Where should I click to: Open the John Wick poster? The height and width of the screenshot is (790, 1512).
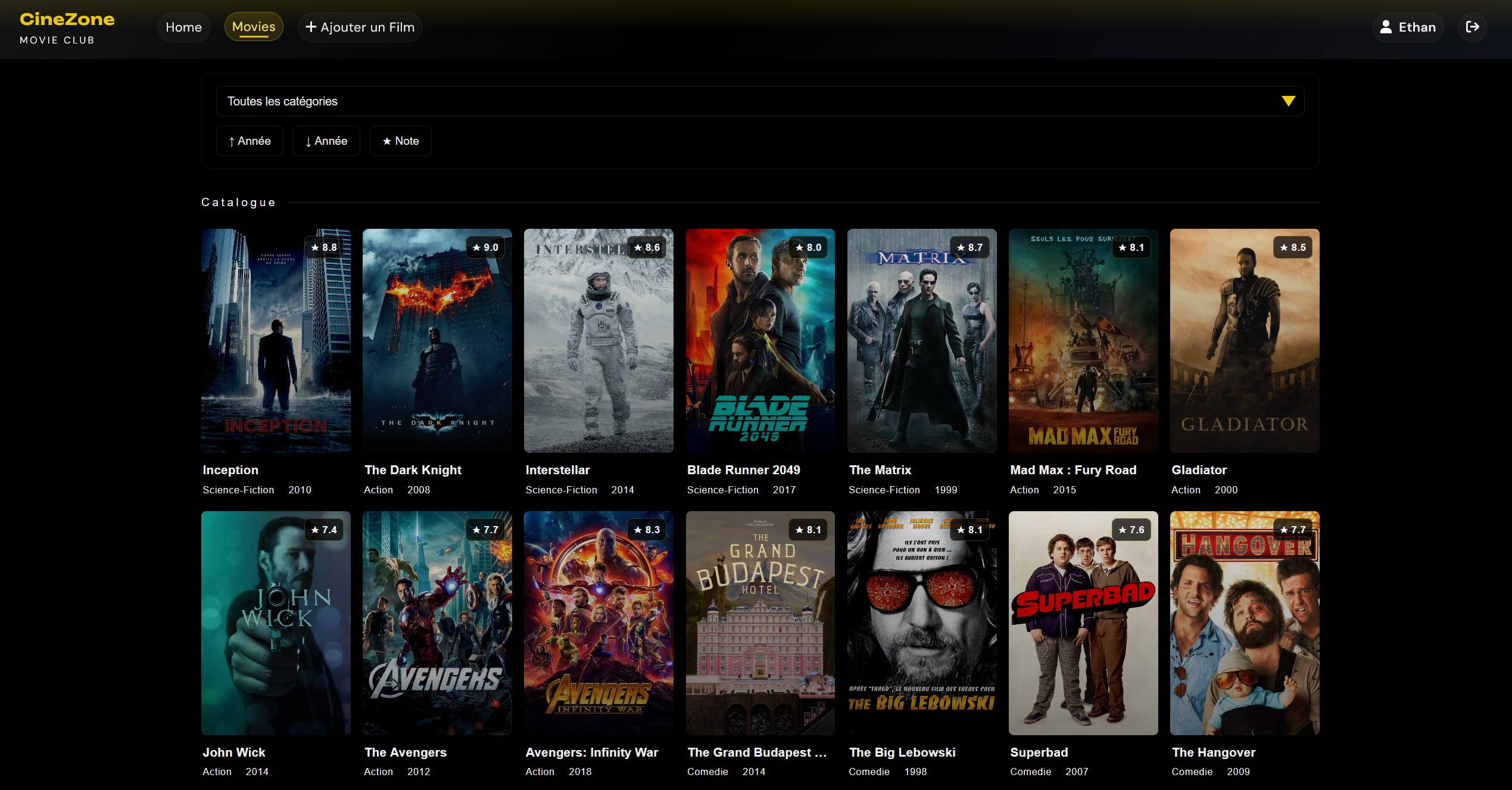click(276, 623)
